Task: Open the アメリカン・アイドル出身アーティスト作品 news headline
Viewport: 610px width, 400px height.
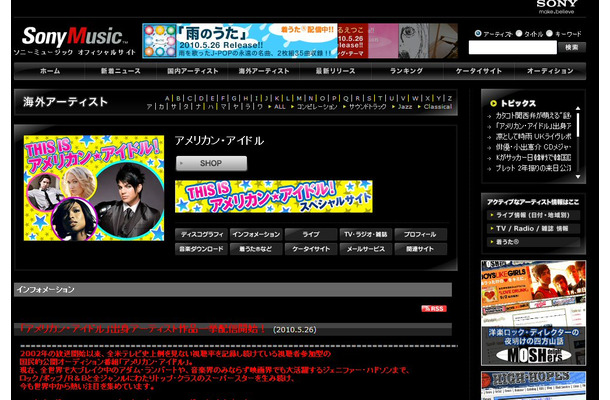Action: [x=142, y=329]
